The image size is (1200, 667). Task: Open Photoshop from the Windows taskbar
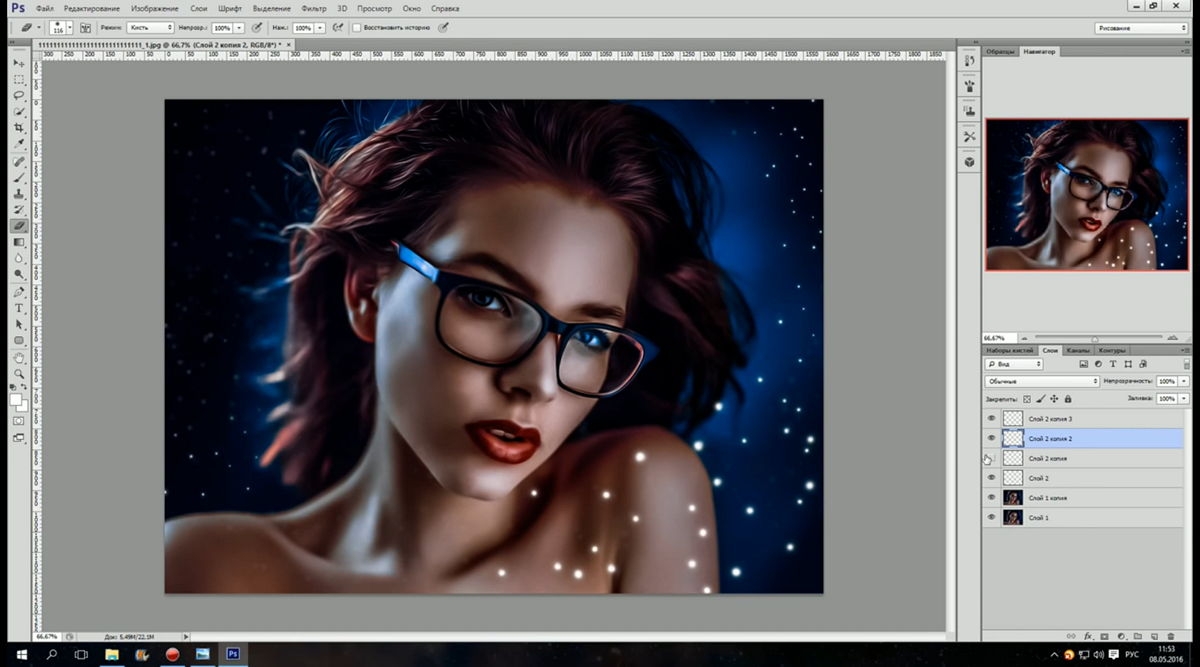pos(233,654)
